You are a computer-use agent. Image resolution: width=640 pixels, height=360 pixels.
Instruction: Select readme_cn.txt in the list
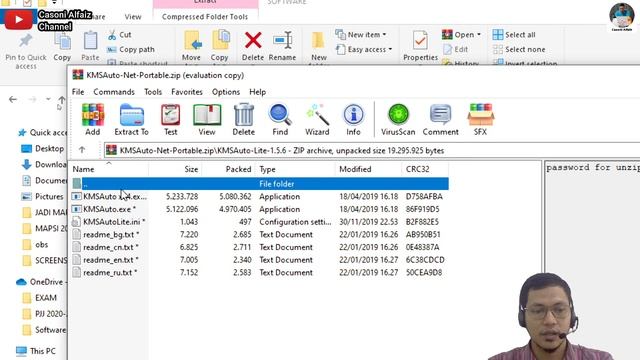coord(260,247)
